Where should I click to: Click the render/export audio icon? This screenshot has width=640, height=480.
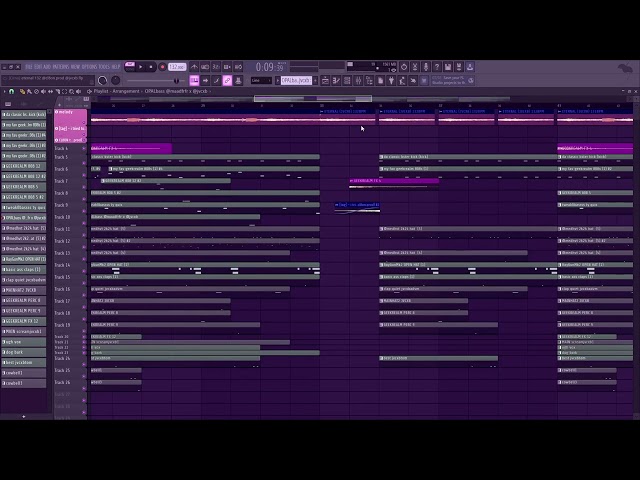pos(459,67)
